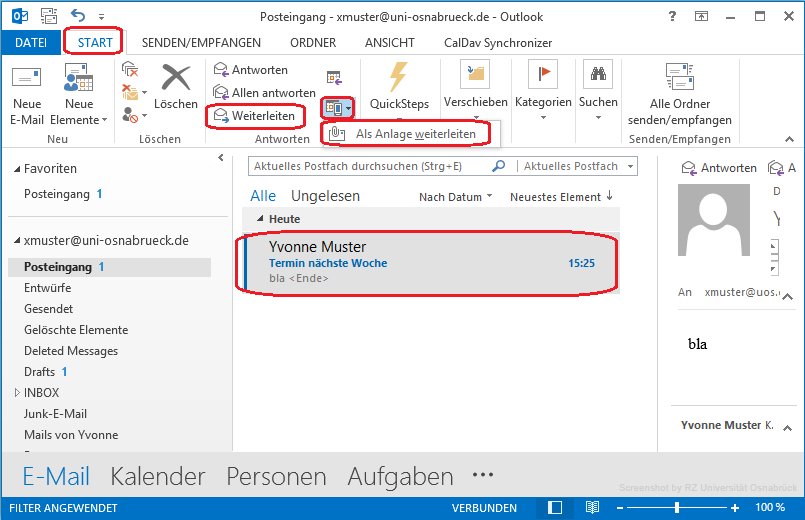Image resolution: width=805 pixels, height=520 pixels.
Task: Collapse the ribbon with the arrow
Action: 790,139
